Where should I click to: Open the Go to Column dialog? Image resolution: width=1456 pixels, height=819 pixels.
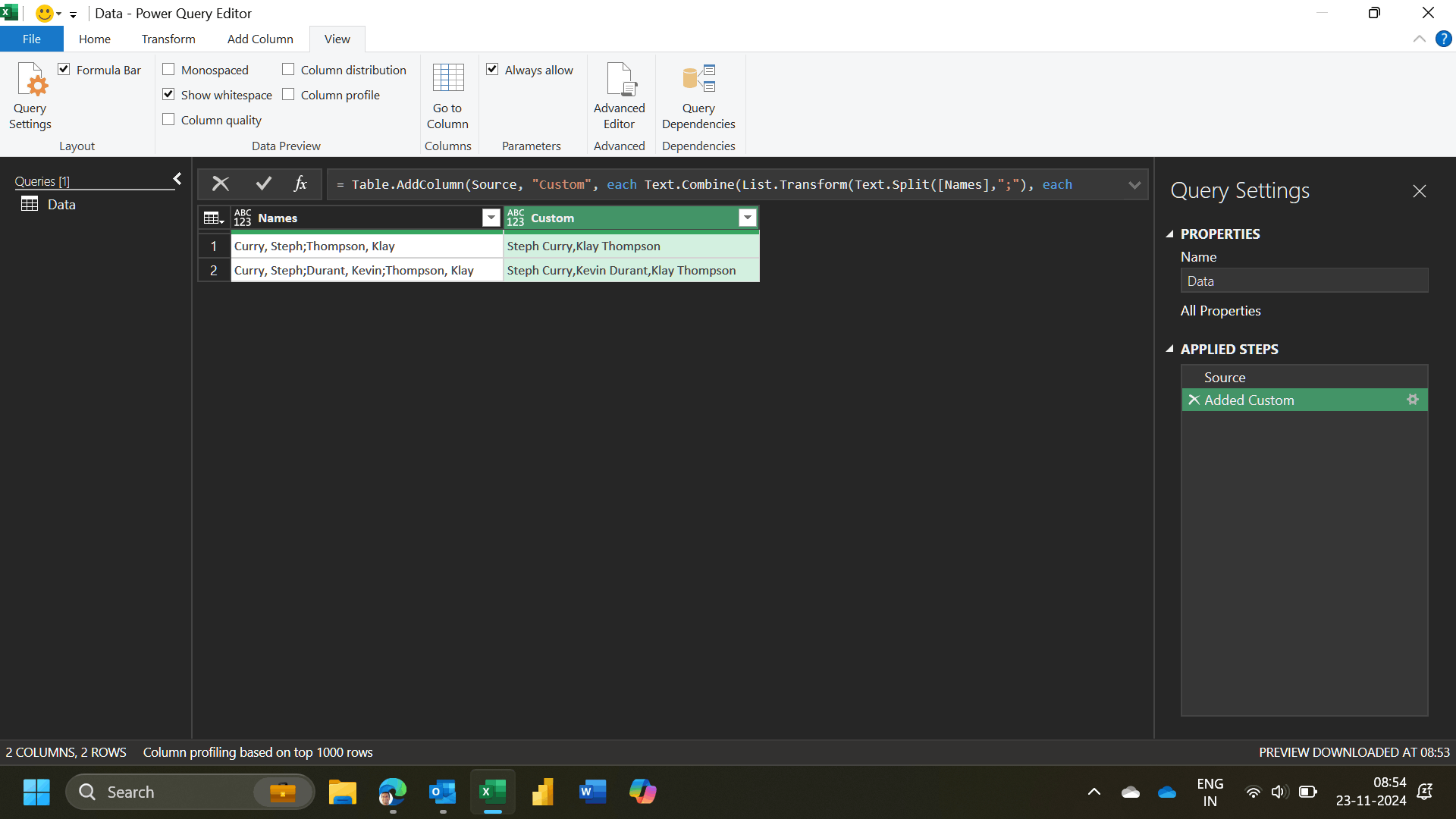tap(447, 96)
